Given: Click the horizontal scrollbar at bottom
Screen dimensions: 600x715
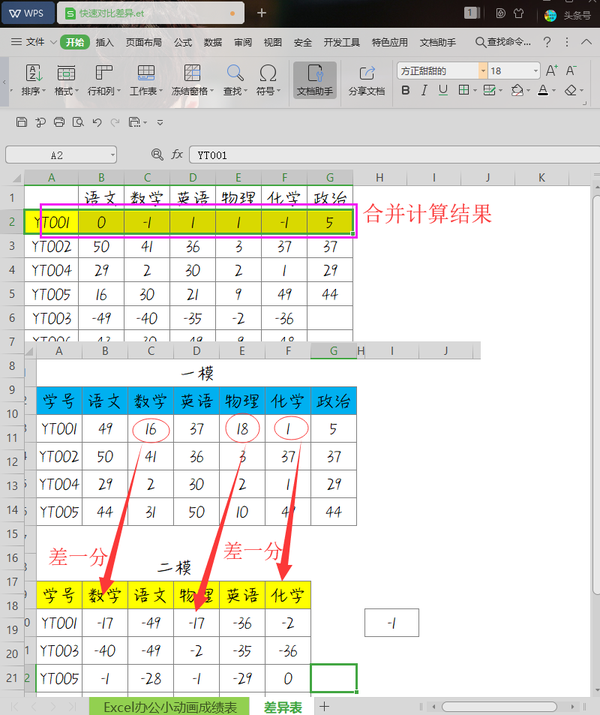Looking at the screenshot, I should (x=500, y=707).
